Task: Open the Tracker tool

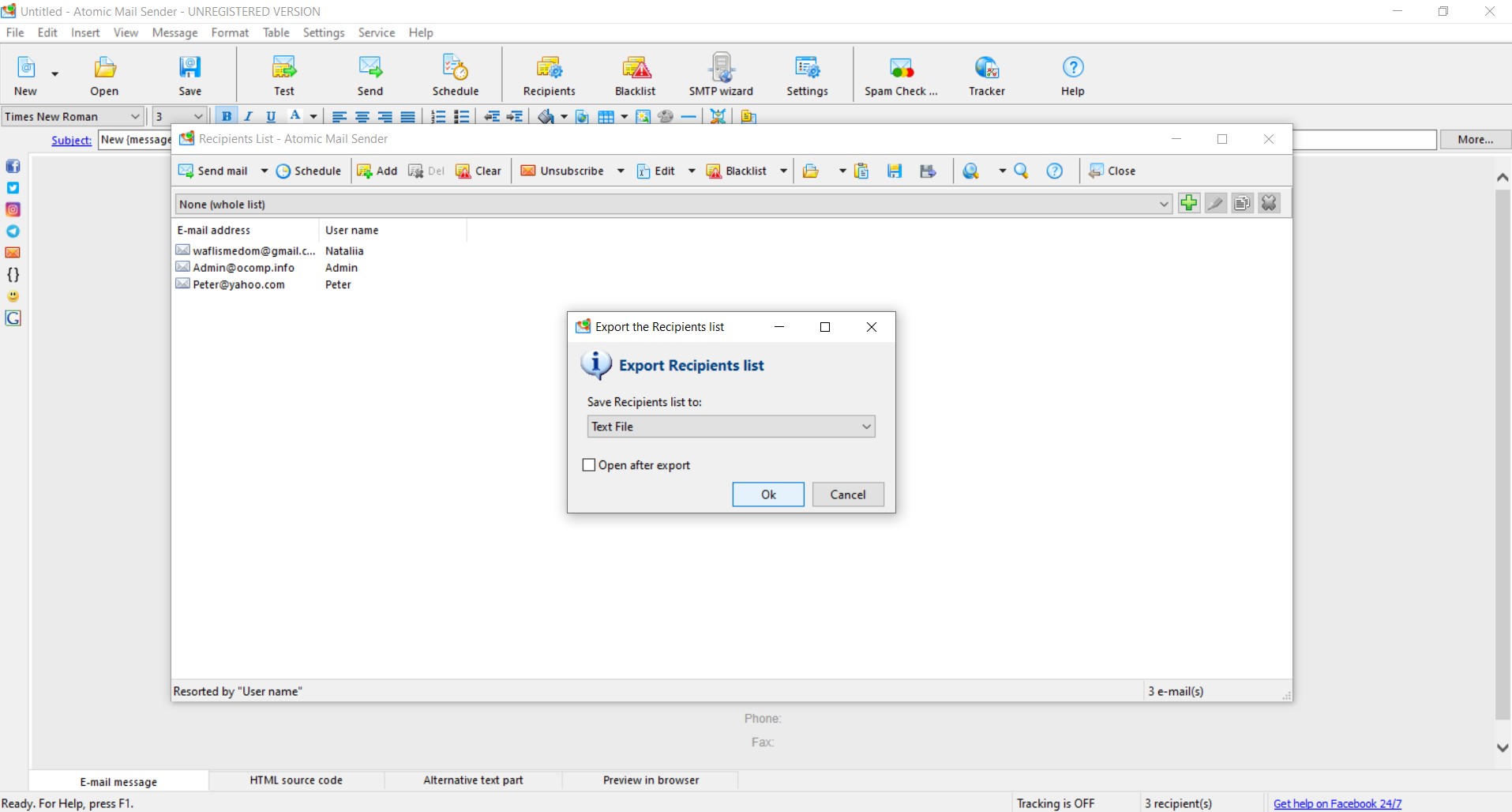Action: (x=987, y=76)
